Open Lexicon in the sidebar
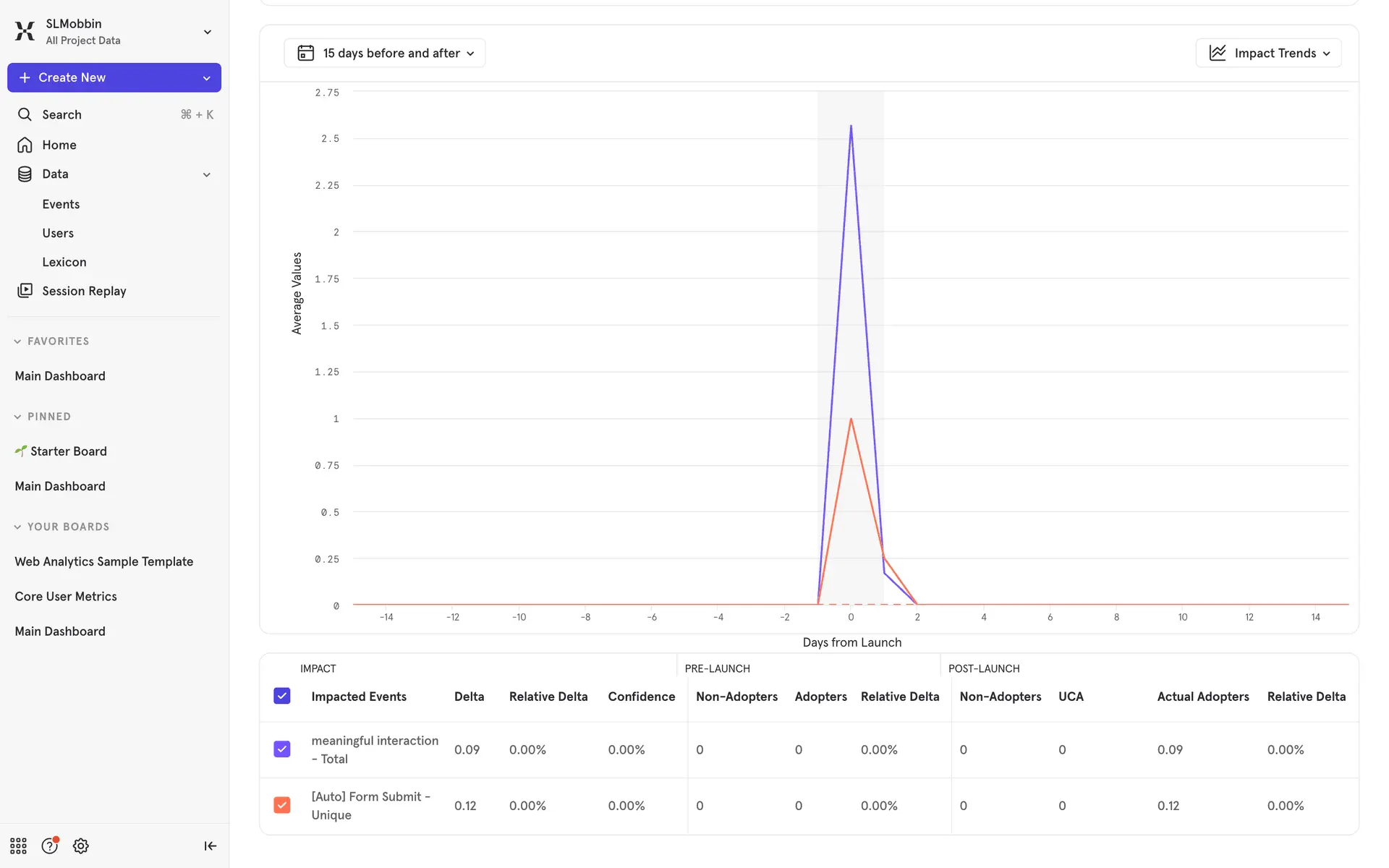Viewport: 1389px width, 868px height. pos(64,262)
